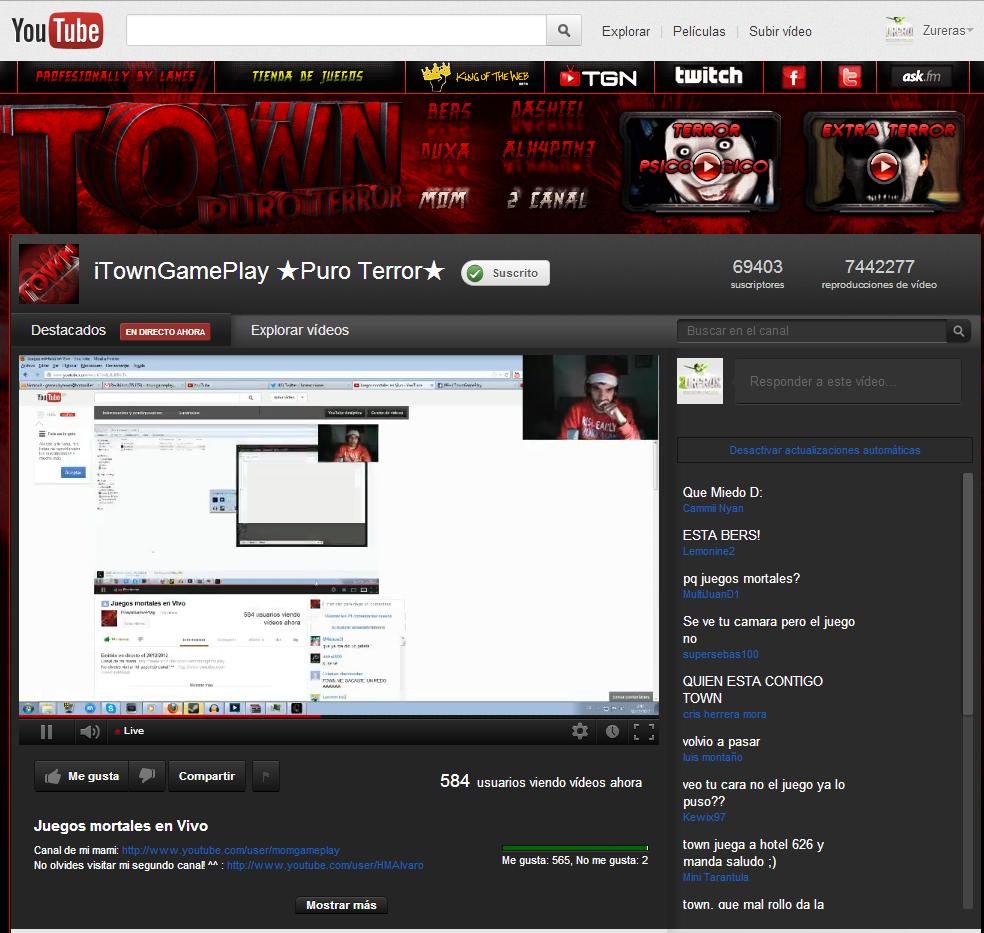Open the Twitter icon in banner
The height and width of the screenshot is (933, 984).
point(850,77)
